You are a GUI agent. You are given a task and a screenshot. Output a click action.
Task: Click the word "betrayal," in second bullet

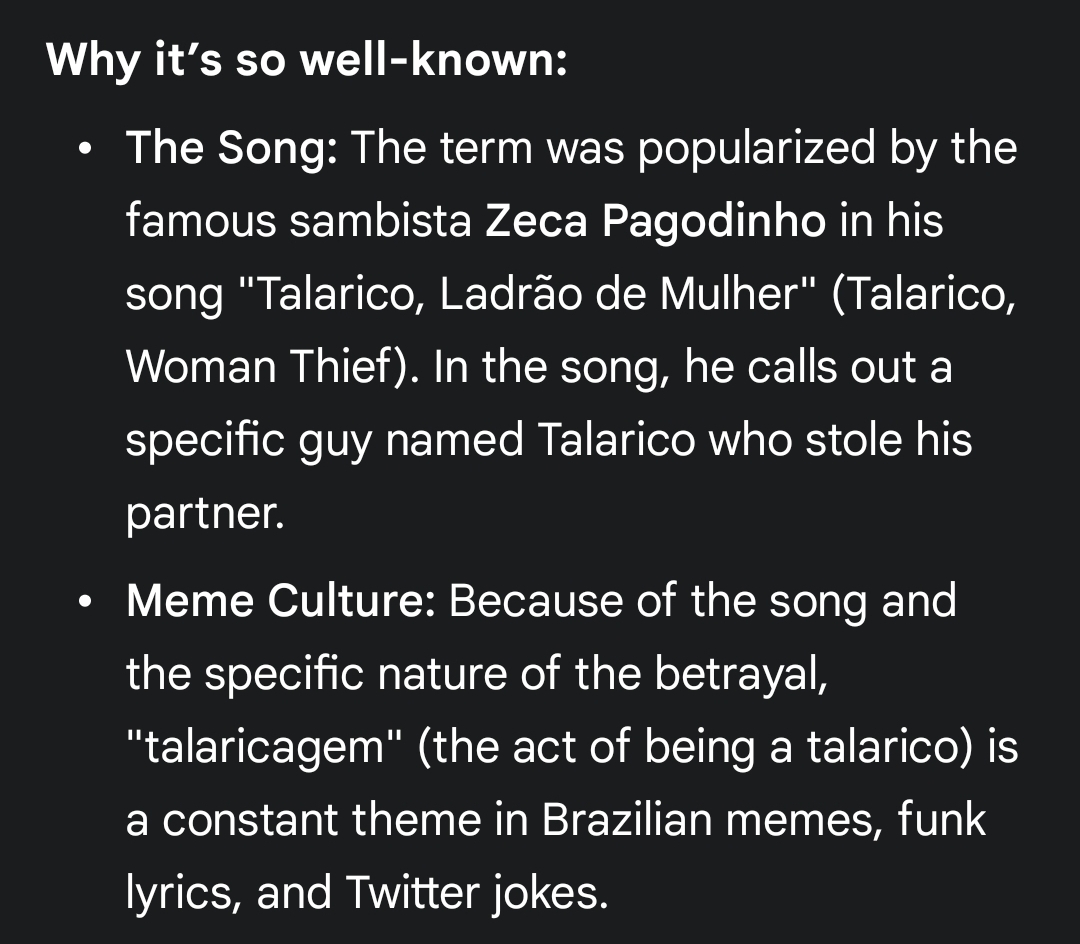click(x=741, y=674)
